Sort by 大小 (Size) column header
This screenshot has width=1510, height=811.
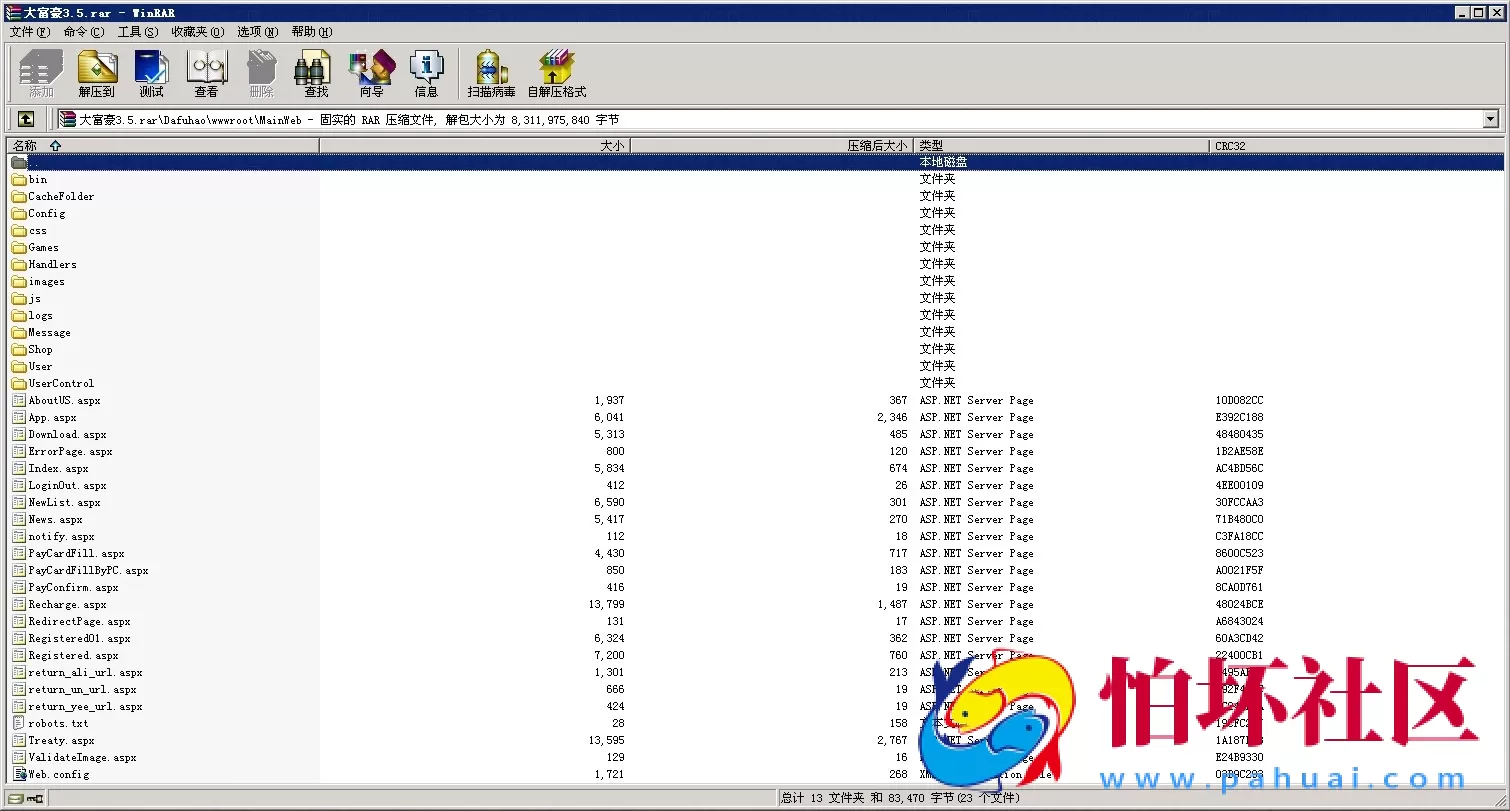(x=612, y=146)
